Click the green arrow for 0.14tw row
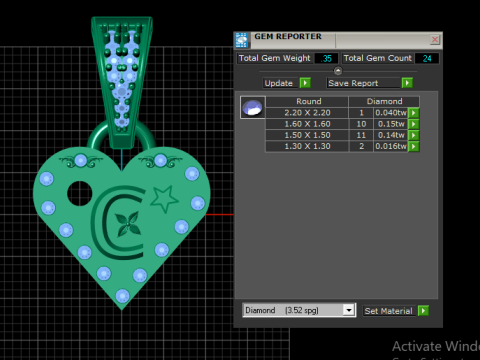This screenshot has width=480, height=360. 414,135
